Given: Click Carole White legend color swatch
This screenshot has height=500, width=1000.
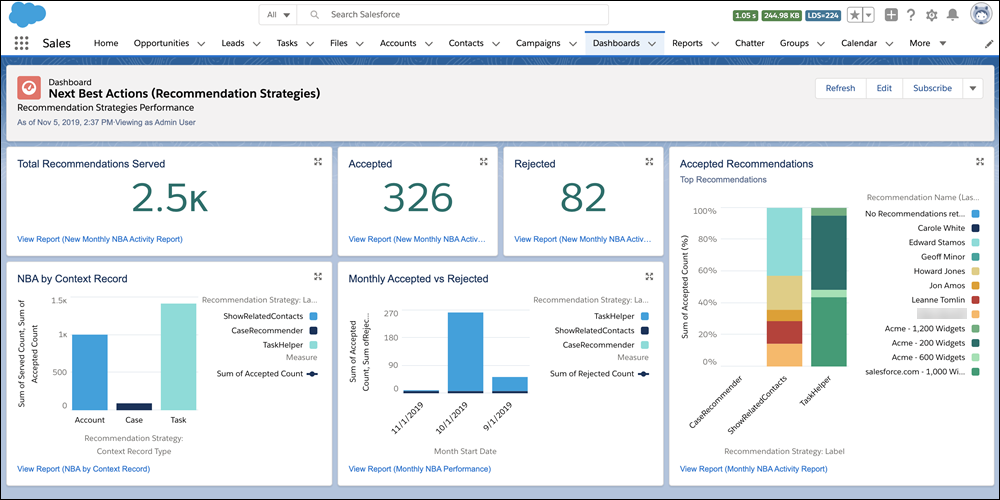Looking at the screenshot, I should (975, 228).
